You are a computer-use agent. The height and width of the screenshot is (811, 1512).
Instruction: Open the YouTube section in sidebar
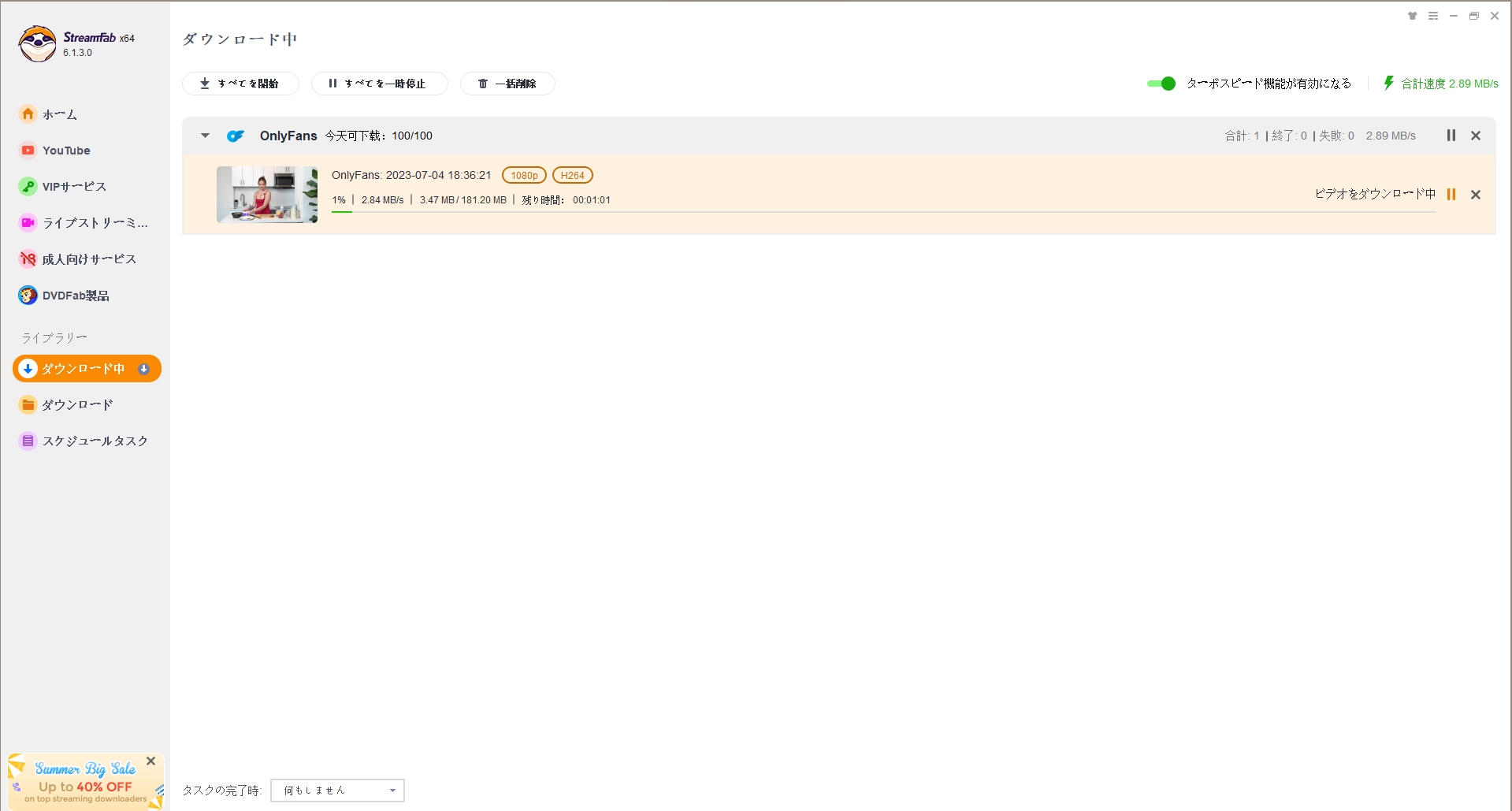[x=66, y=151]
